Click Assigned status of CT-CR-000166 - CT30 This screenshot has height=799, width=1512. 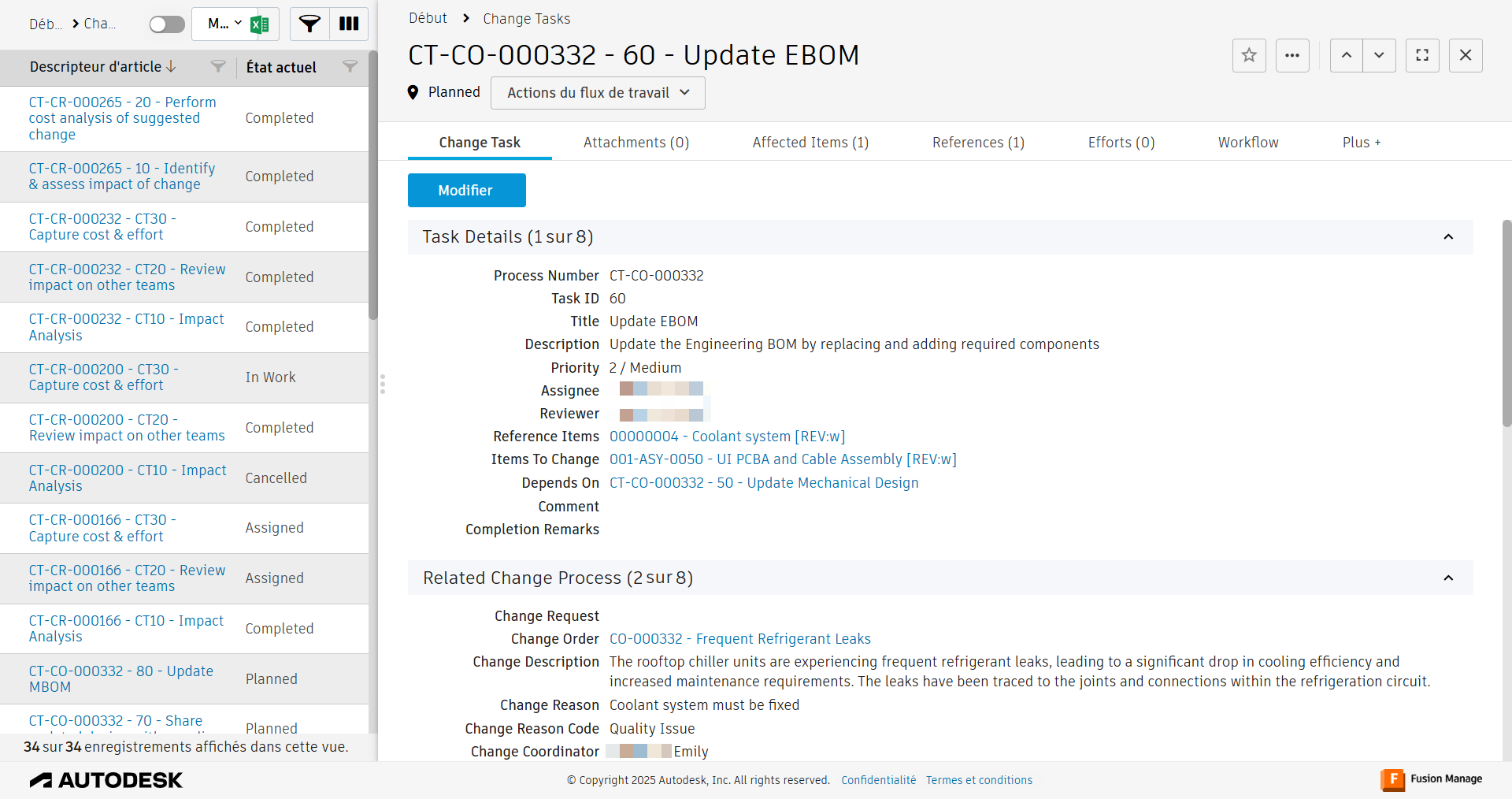coord(274,528)
